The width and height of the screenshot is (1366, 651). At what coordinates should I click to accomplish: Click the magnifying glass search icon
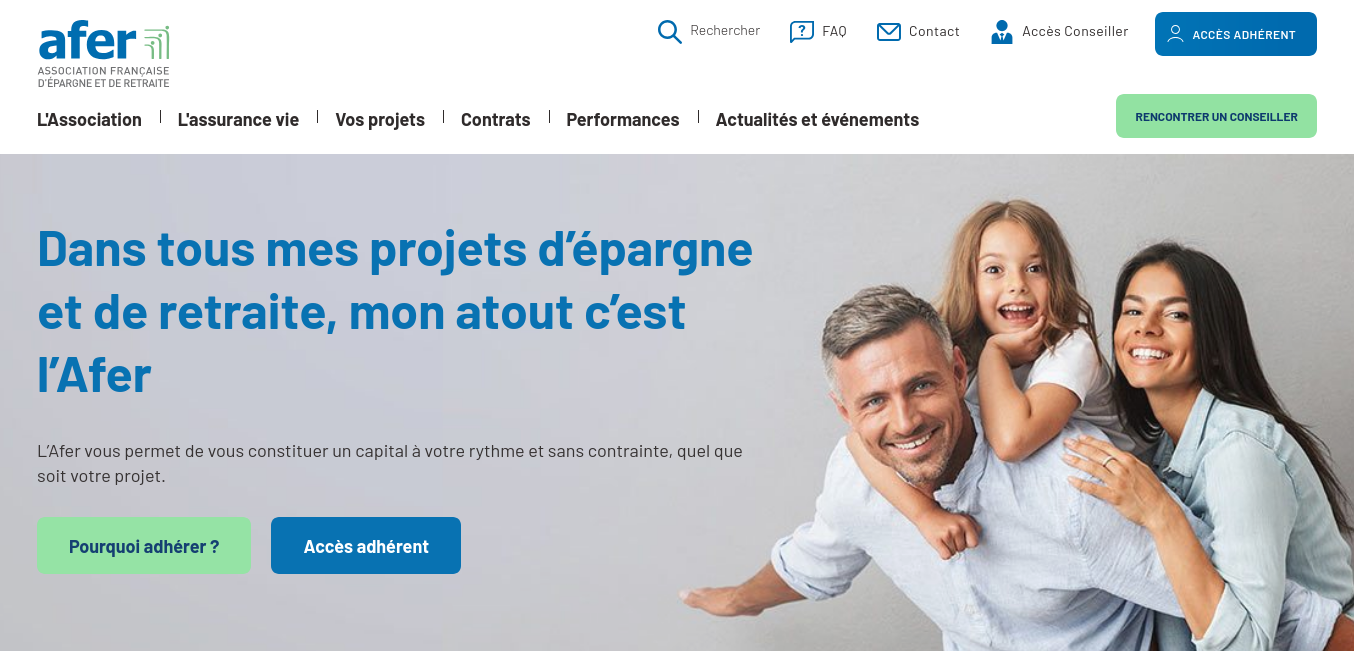click(x=670, y=32)
